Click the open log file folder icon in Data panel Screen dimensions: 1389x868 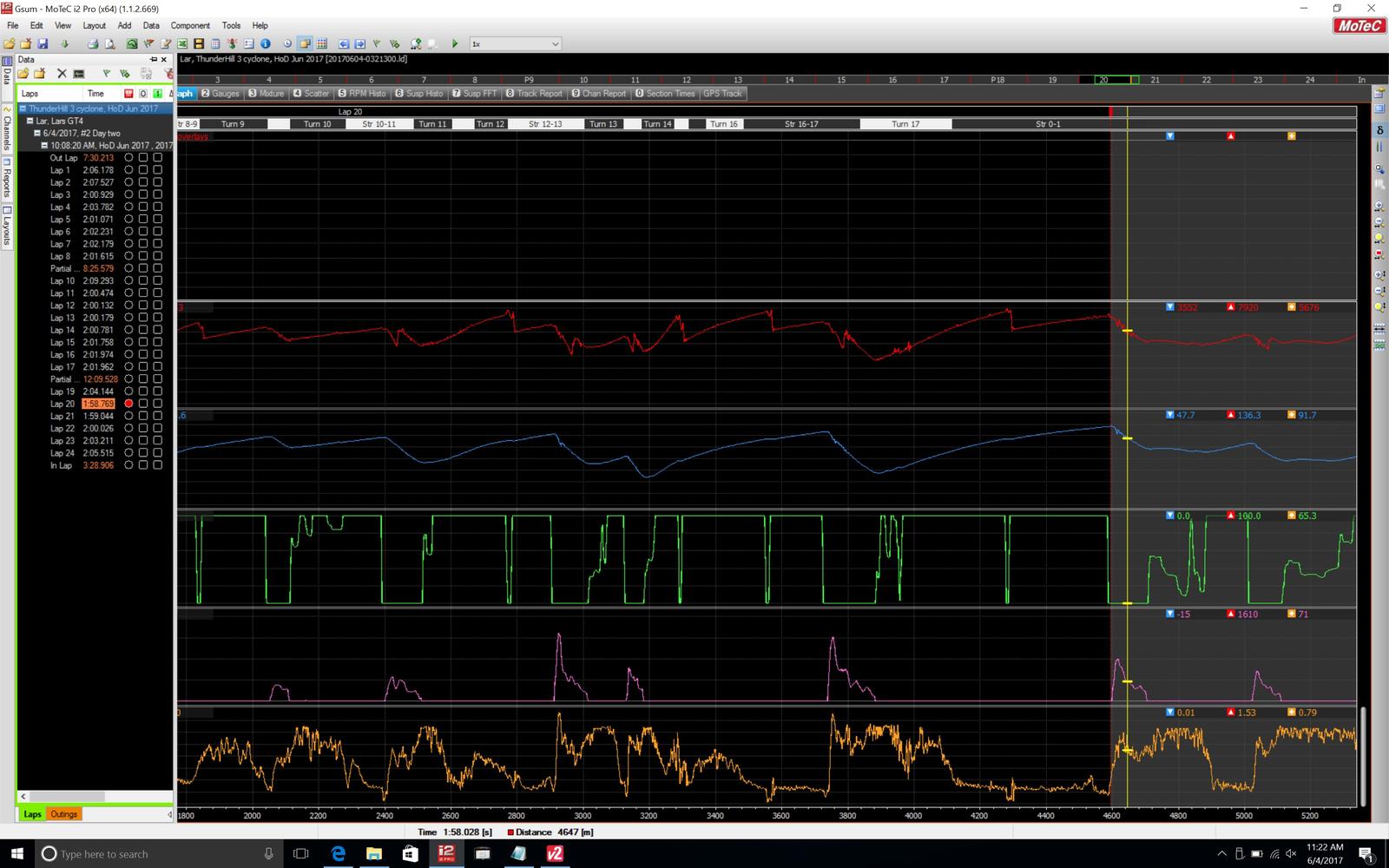(23, 74)
